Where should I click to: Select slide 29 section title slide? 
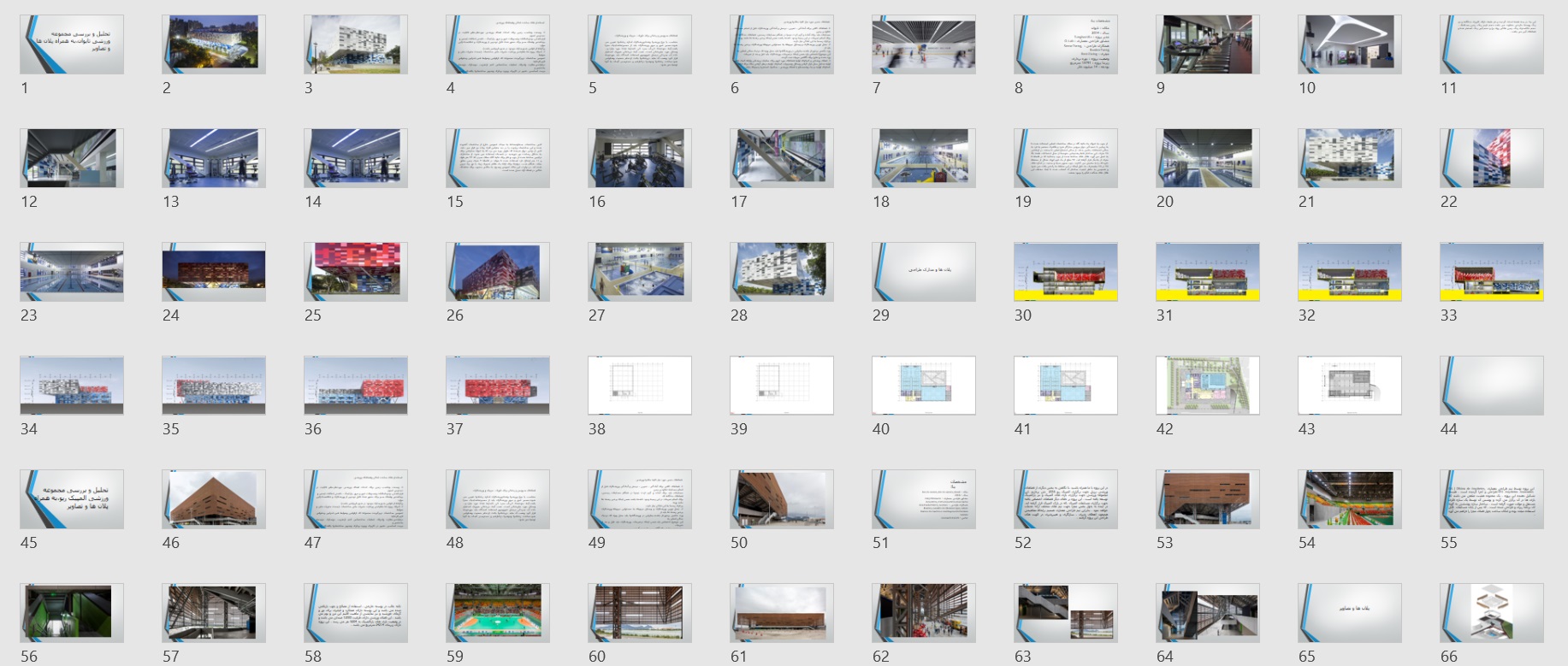924,272
